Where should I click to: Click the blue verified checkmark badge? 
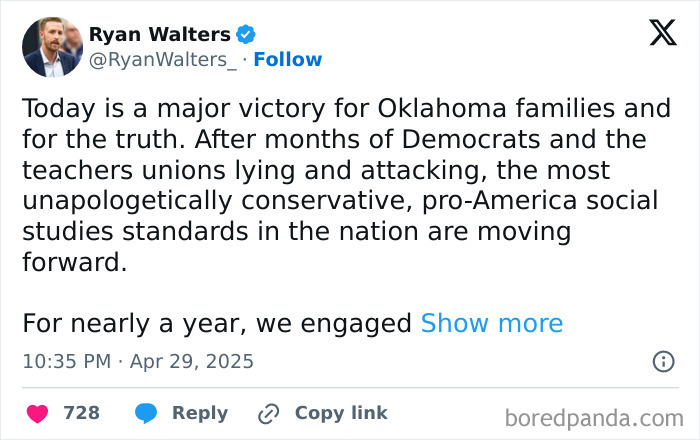(x=246, y=35)
